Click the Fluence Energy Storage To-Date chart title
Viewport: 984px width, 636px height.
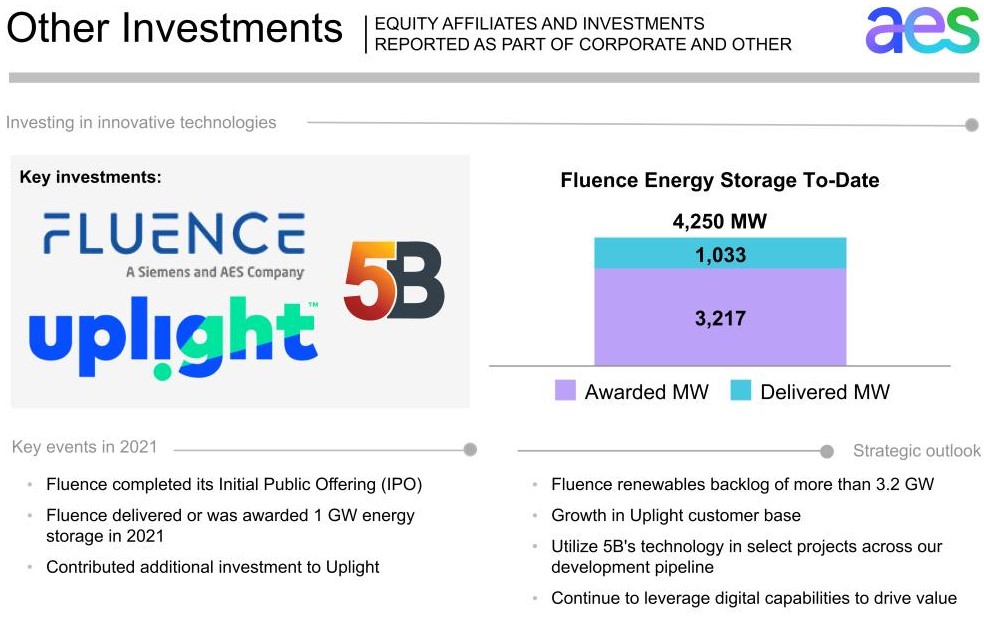pyautogui.click(x=720, y=181)
